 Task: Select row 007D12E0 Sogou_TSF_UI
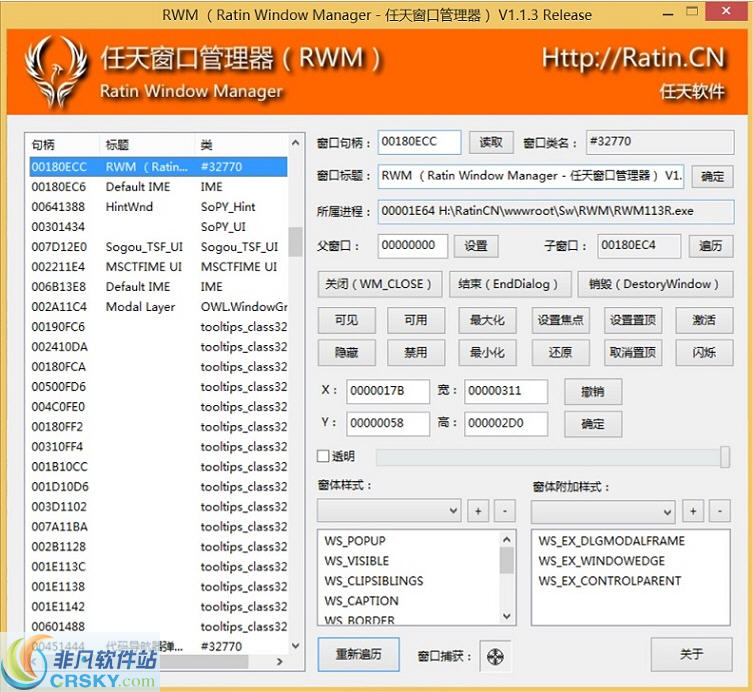tap(158, 247)
